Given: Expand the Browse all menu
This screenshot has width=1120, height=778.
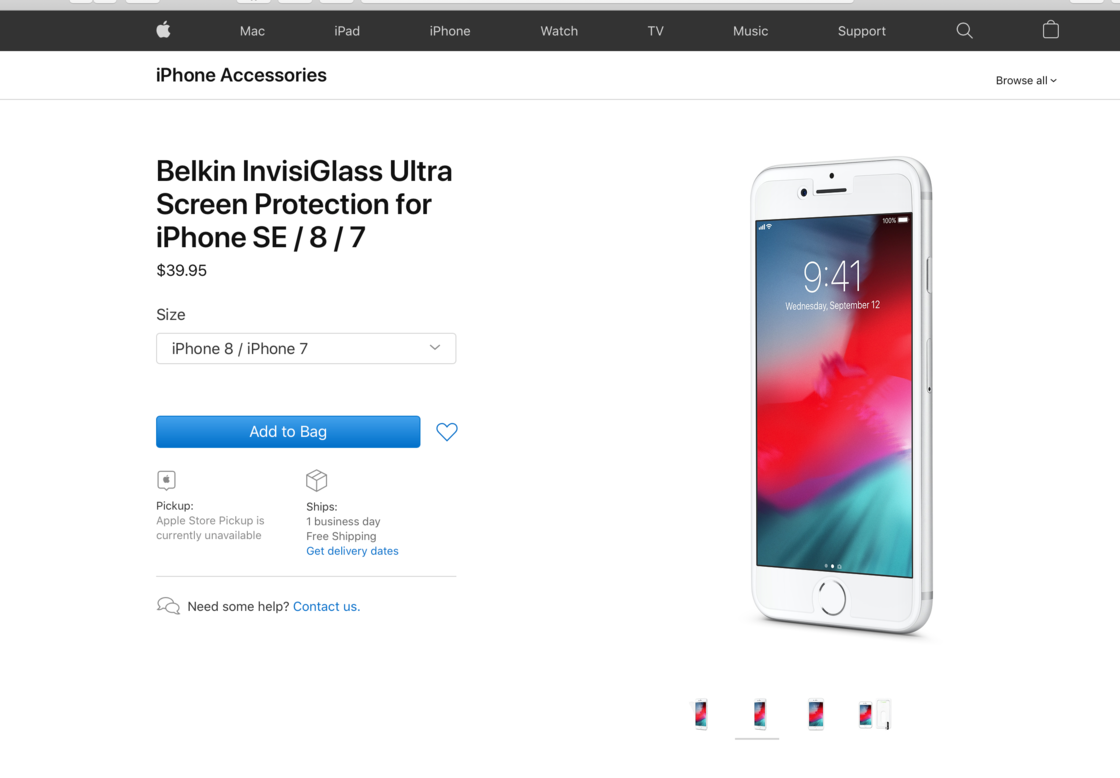Looking at the screenshot, I should (x=1026, y=81).
